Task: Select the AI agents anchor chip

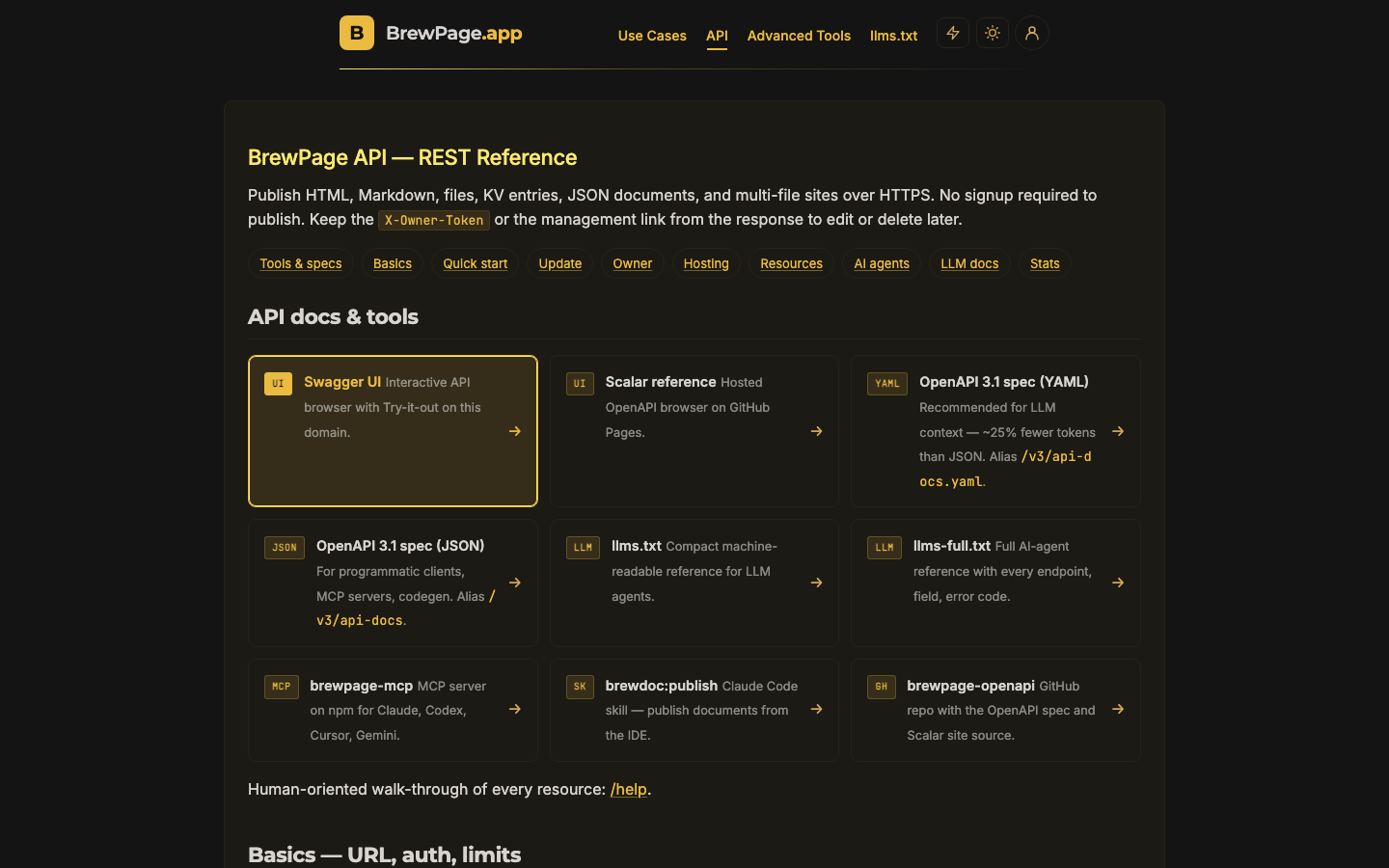Action: (882, 263)
